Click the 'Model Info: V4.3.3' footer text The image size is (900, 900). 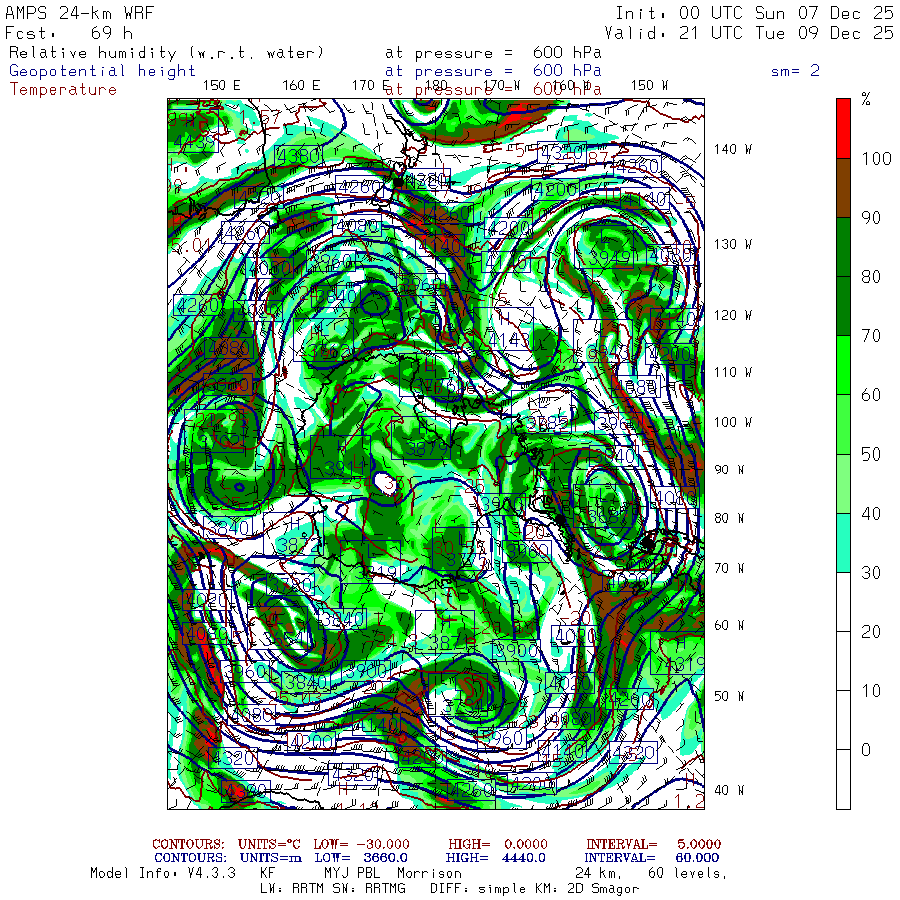pyautogui.click(x=162, y=873)
